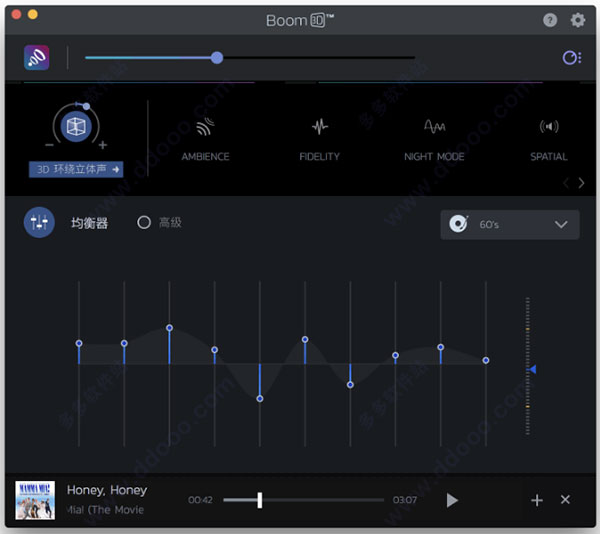This screenshot has width=600, height=534.
Task: Click the third equalizer band handle, the highest
Action: pyautogui.click(x=170, y=328)
